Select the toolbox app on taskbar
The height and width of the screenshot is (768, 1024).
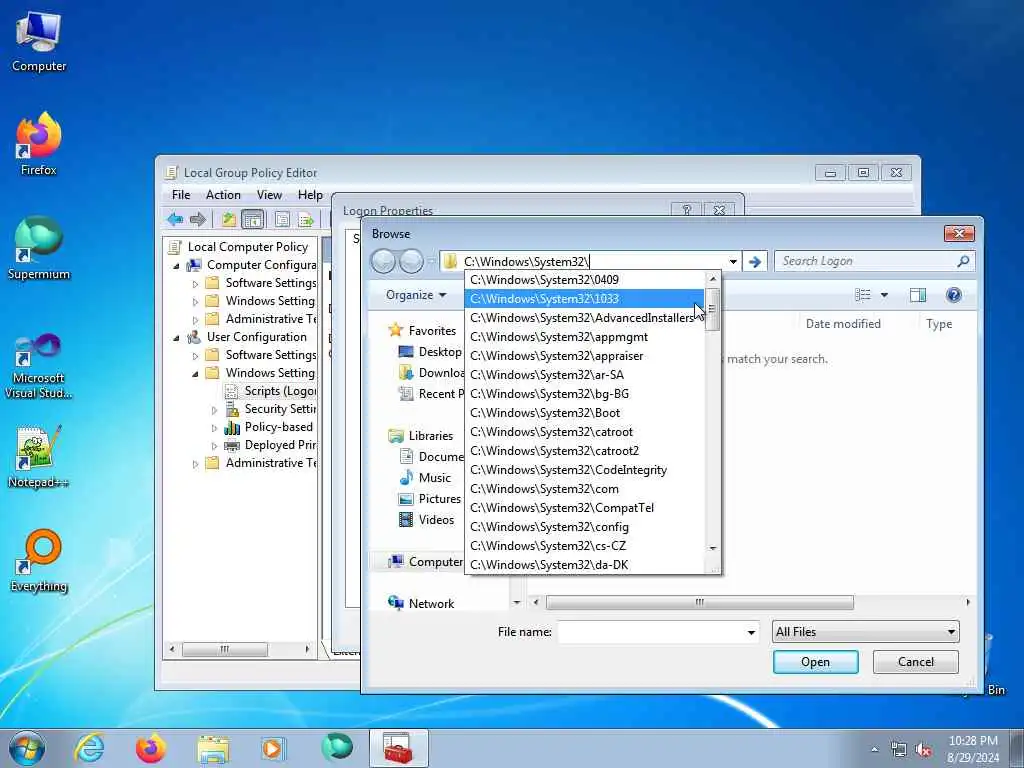pyautogui.click(x=398, y=748)
